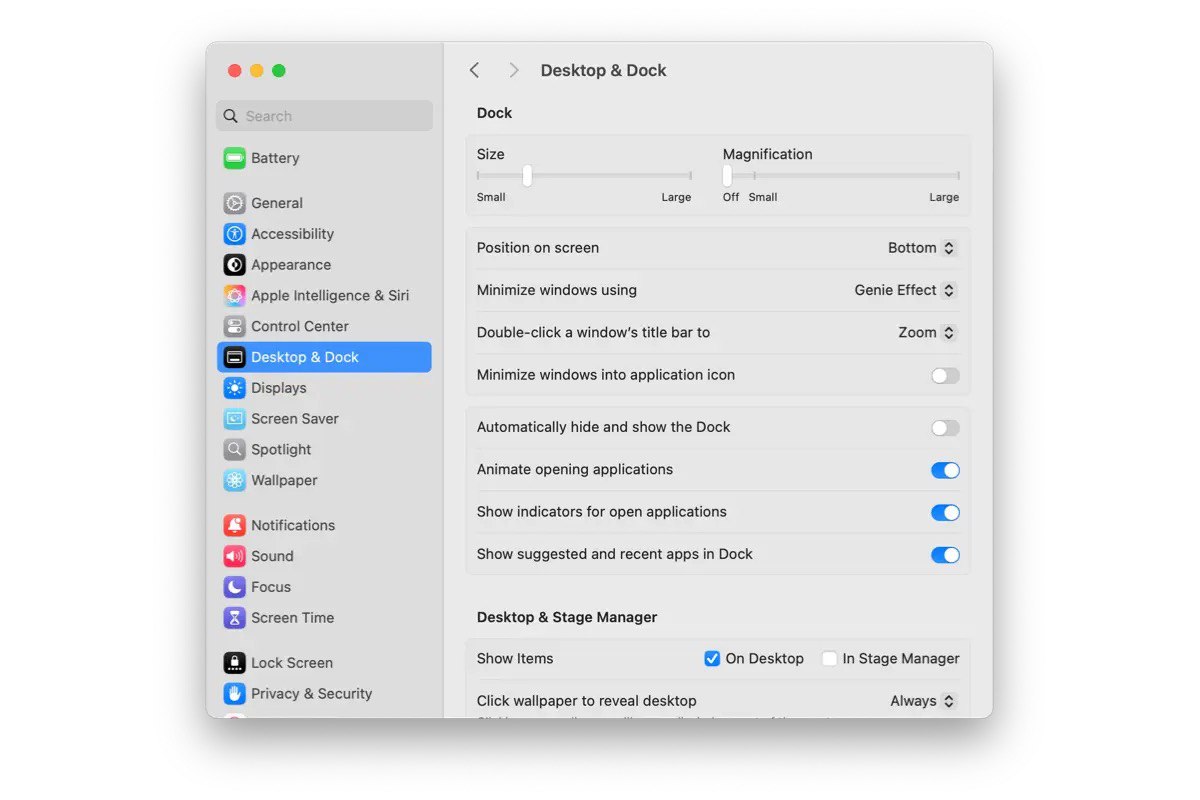Click the Displays sun icon
The image size is (1200, 800).
(235, 388)
